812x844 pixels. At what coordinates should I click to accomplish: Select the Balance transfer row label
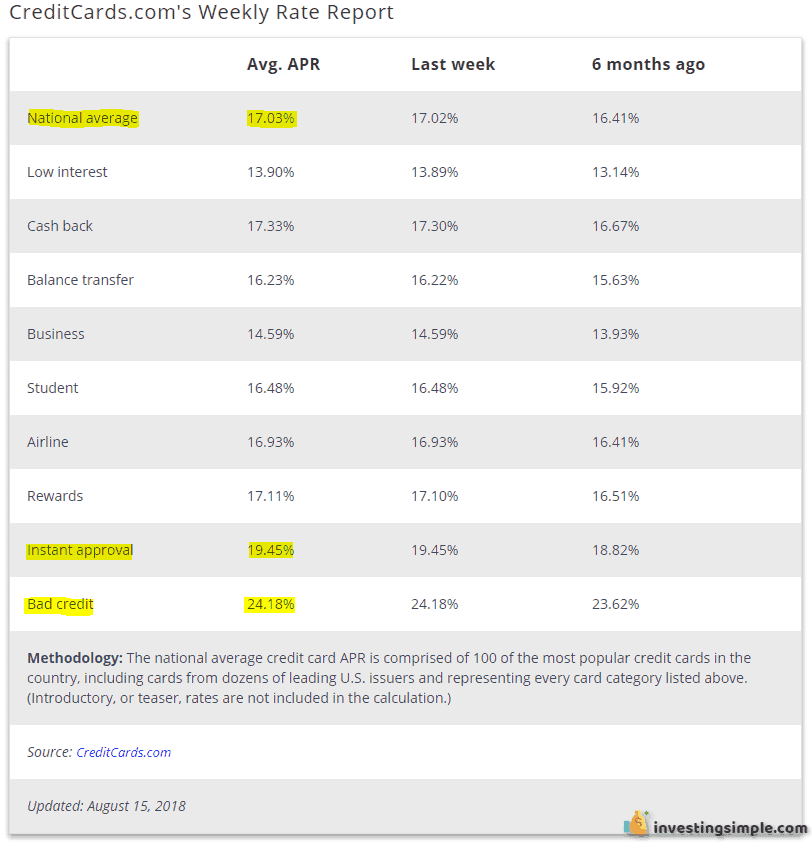click(x=80, y=280)
